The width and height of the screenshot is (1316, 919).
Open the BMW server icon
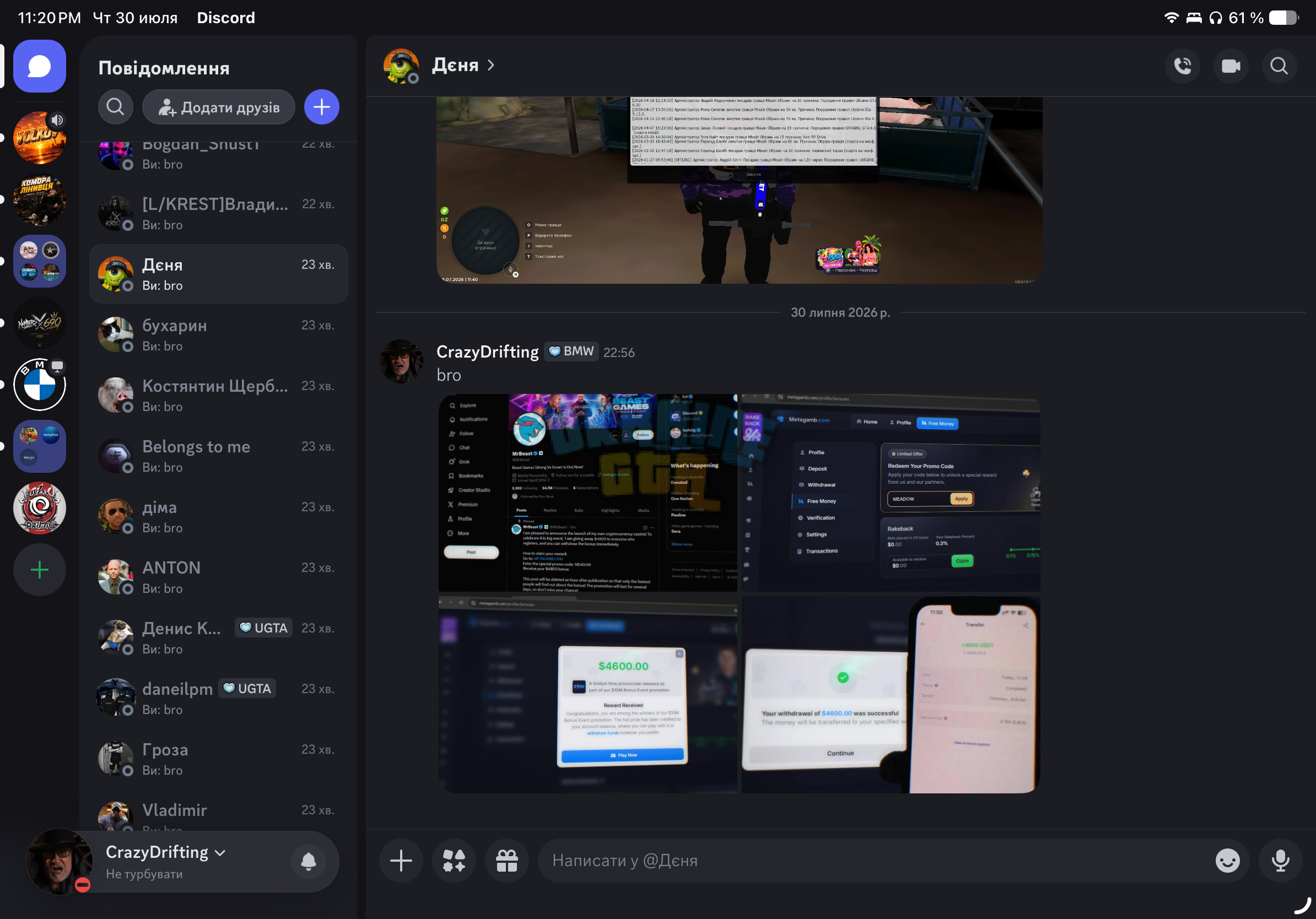click(40, 385)
